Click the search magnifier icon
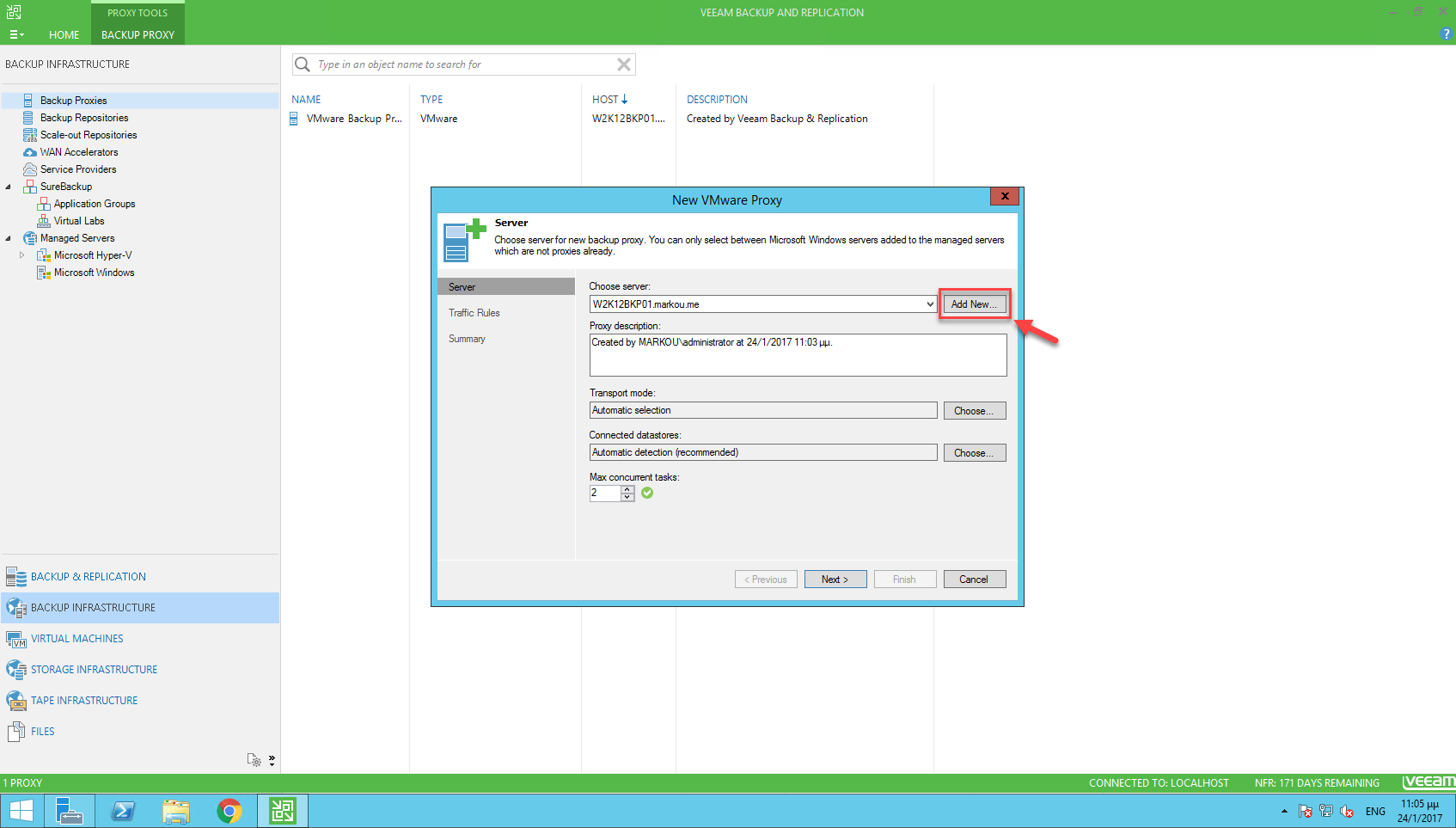This screenshot has width=1456, height=828. tap(303, 64)
